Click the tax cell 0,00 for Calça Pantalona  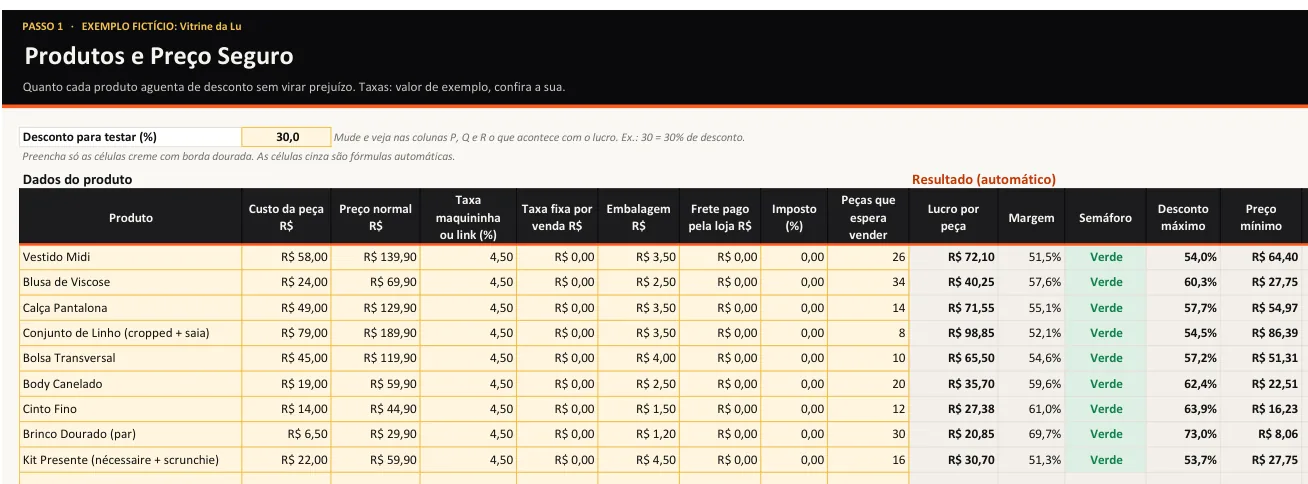(794, 308)
